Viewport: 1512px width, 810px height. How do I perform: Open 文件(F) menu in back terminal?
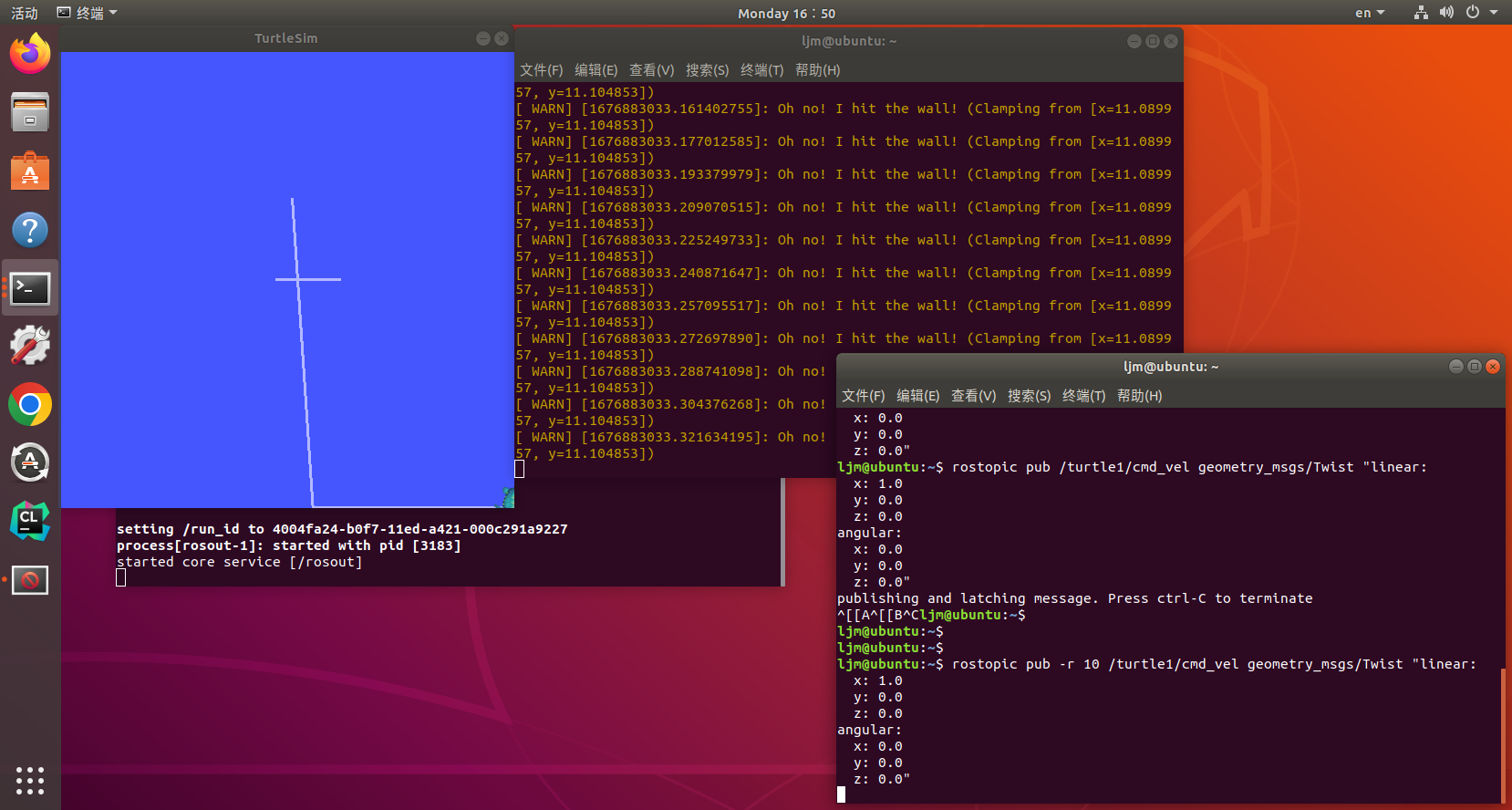tap(542, 70)
